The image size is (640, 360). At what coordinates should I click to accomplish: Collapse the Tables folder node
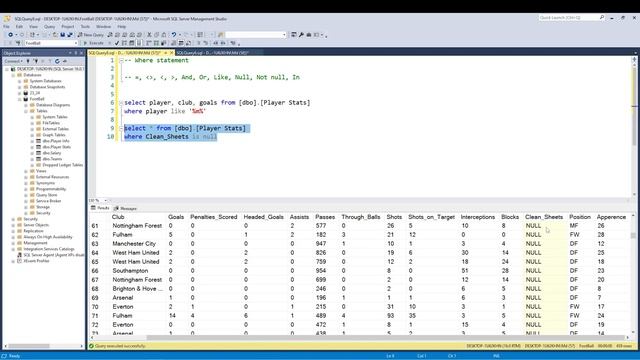tap(26, 111)
